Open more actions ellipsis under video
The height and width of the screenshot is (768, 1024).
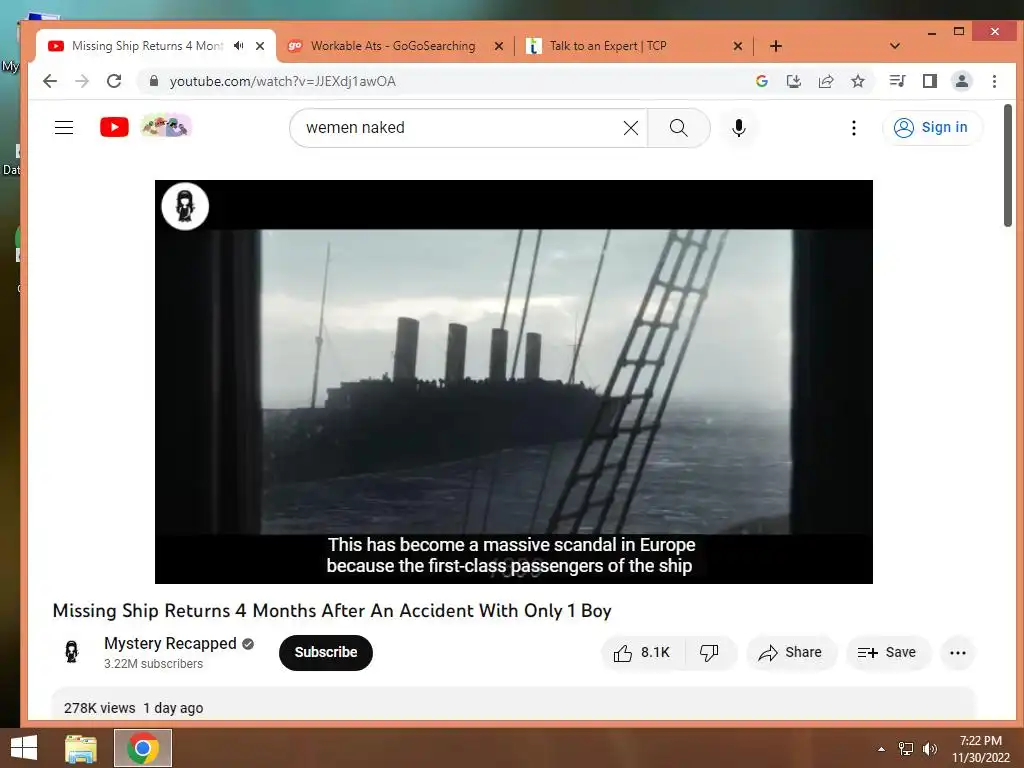point(957,652)
